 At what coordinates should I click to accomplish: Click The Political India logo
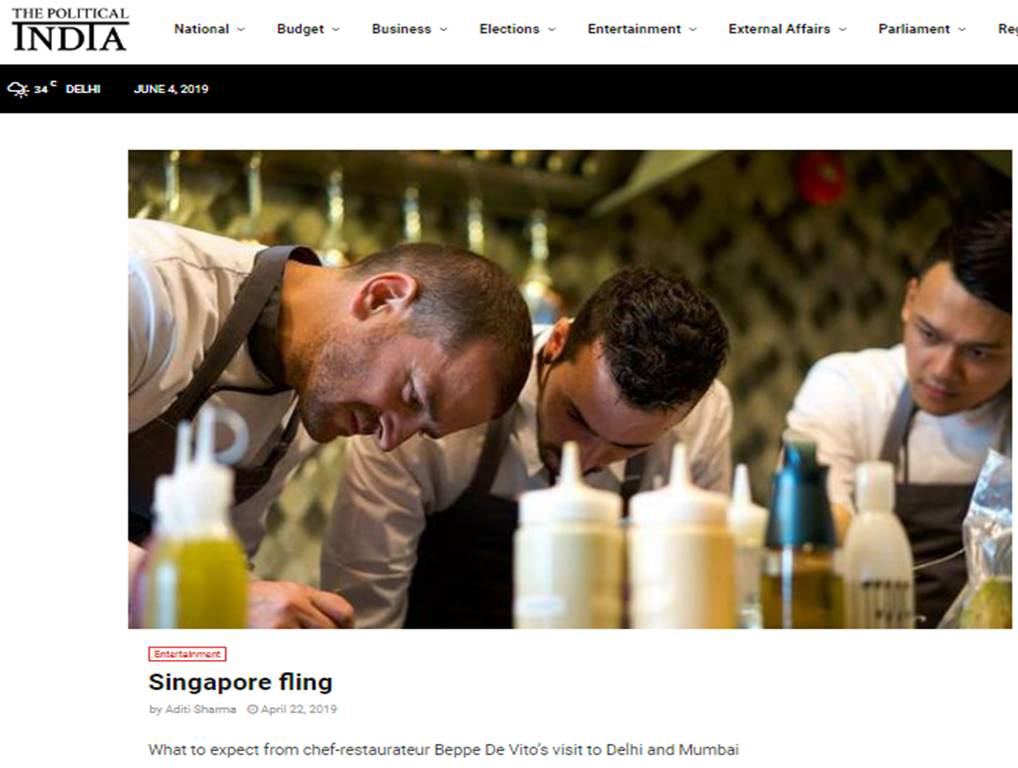[70, 30]
